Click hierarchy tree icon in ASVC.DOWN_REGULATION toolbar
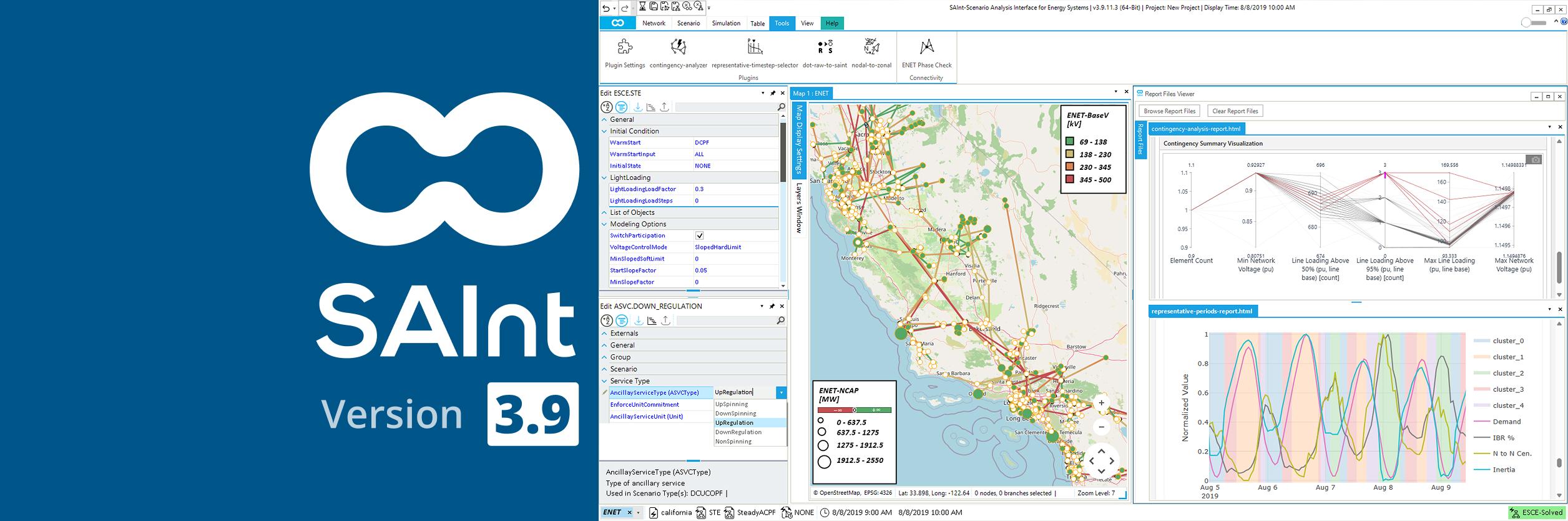1568x521 pixels. [x=652, y=320]
